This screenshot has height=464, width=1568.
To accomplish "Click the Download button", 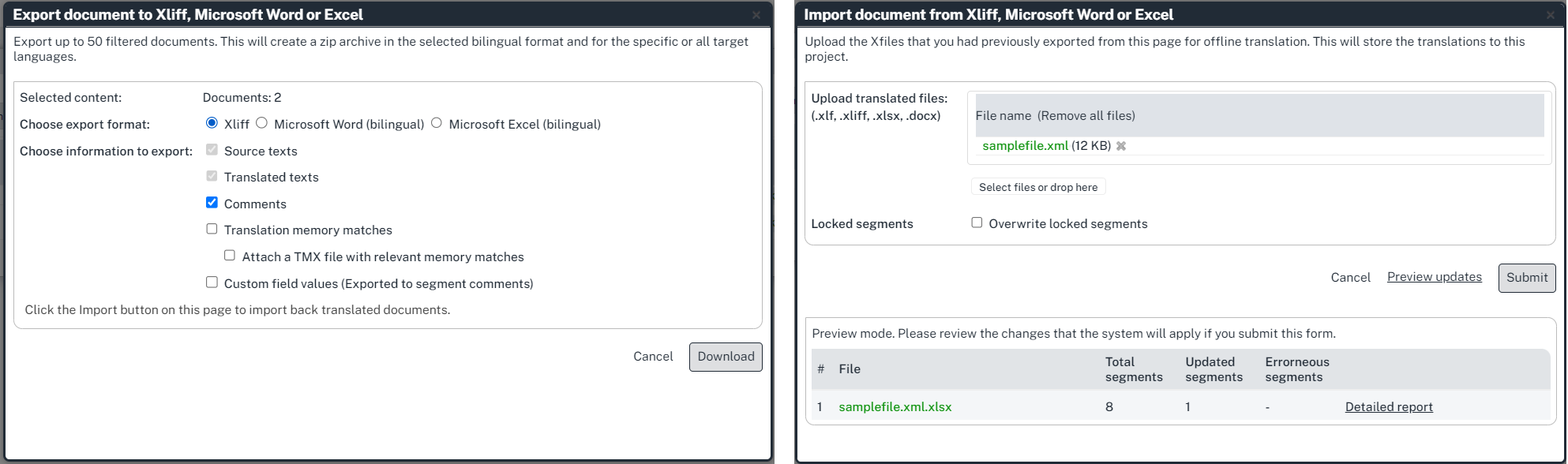I will click(x=725, y=357).
